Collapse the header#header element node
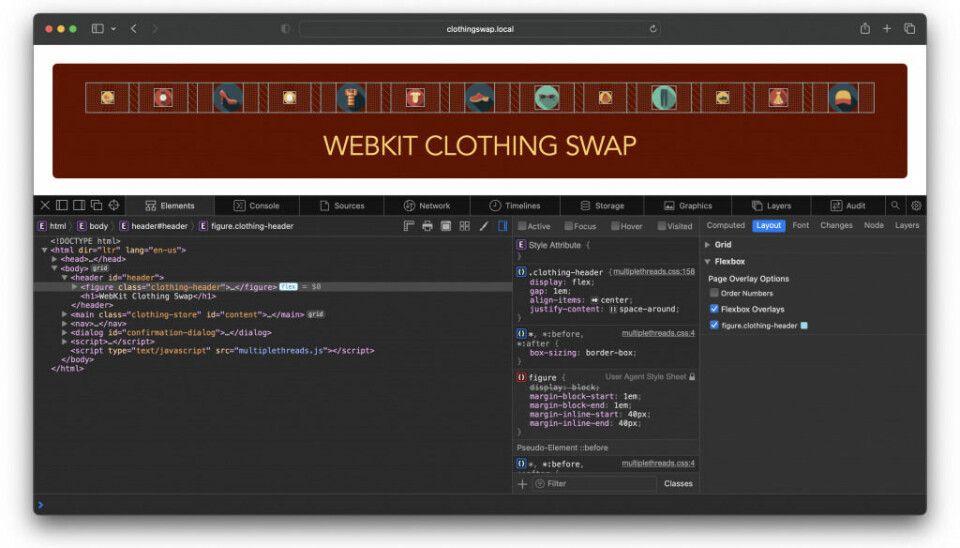This screenshot has width=960, height=548. [x=64, y=277]
